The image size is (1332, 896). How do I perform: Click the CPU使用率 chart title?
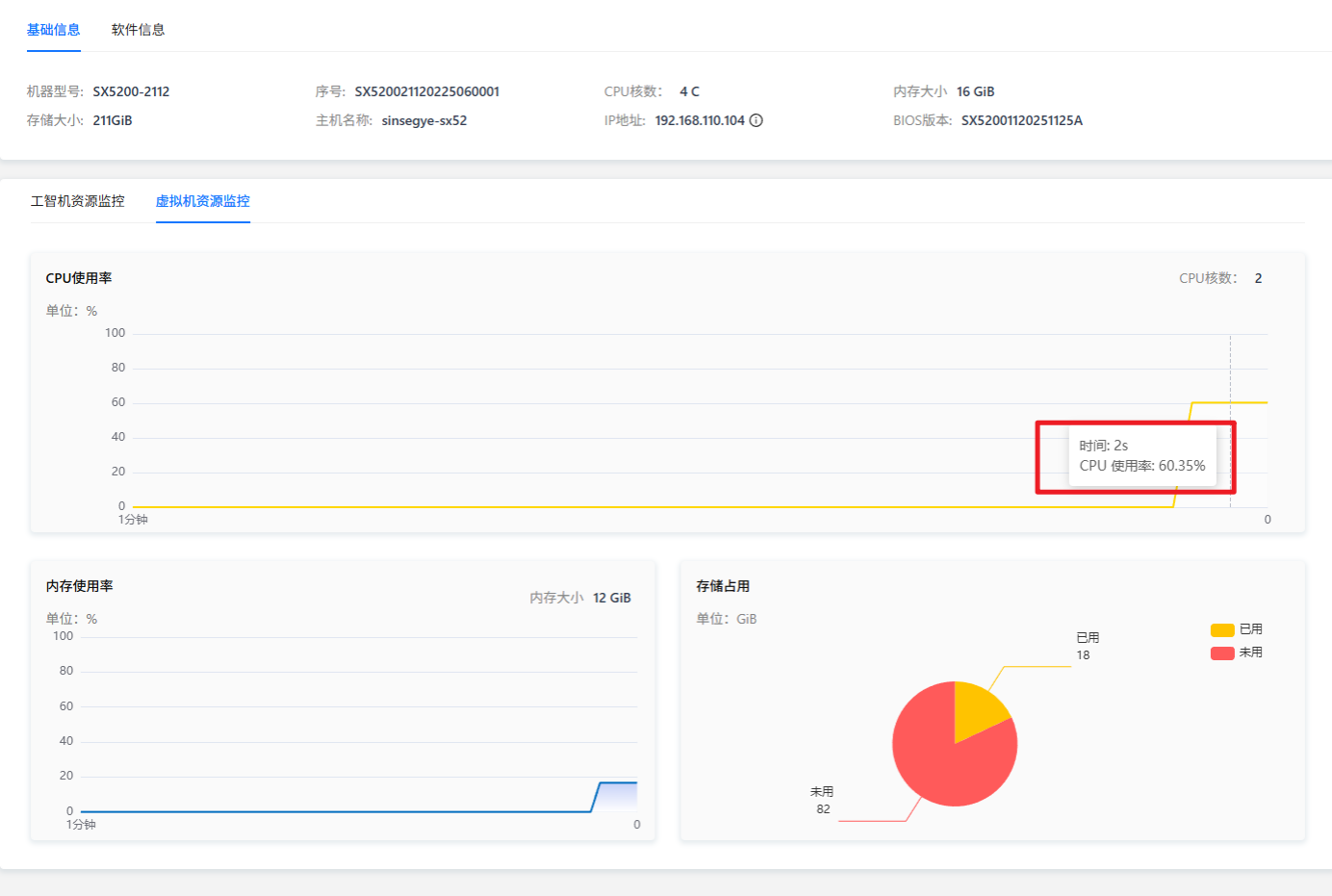79,278
